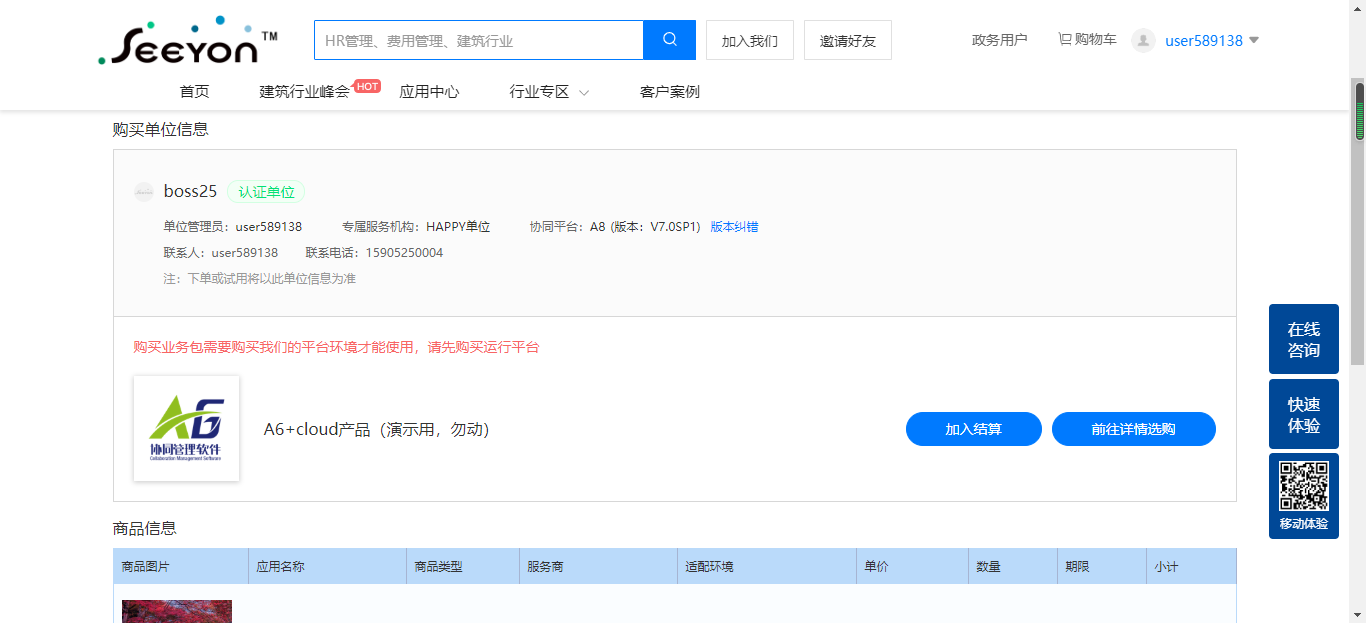Click the HOT badge beside 建筑行业峰会
1366x623 pixels.
(367, 86)
